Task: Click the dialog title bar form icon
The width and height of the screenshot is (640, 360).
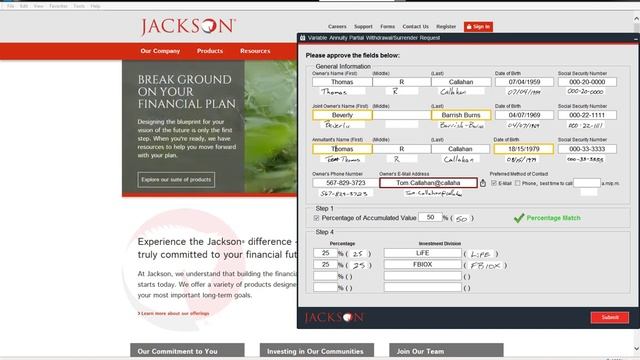Action: (x=302, y=38)
